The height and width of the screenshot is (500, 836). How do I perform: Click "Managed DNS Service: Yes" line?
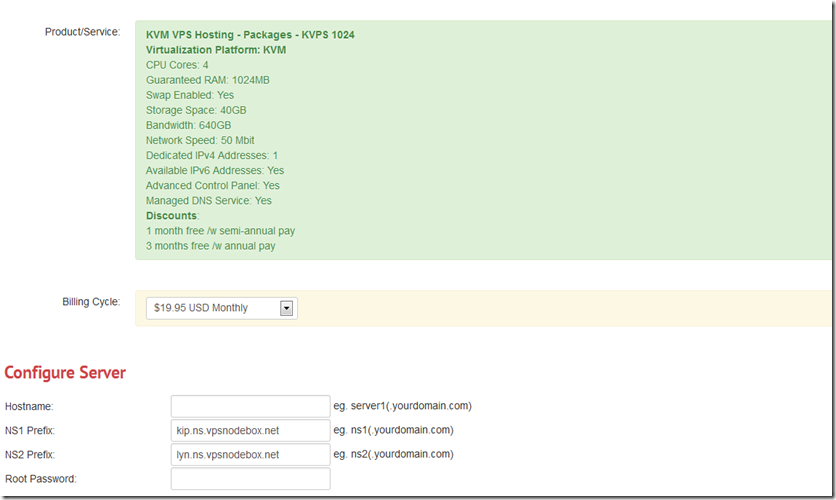(208, 201)
